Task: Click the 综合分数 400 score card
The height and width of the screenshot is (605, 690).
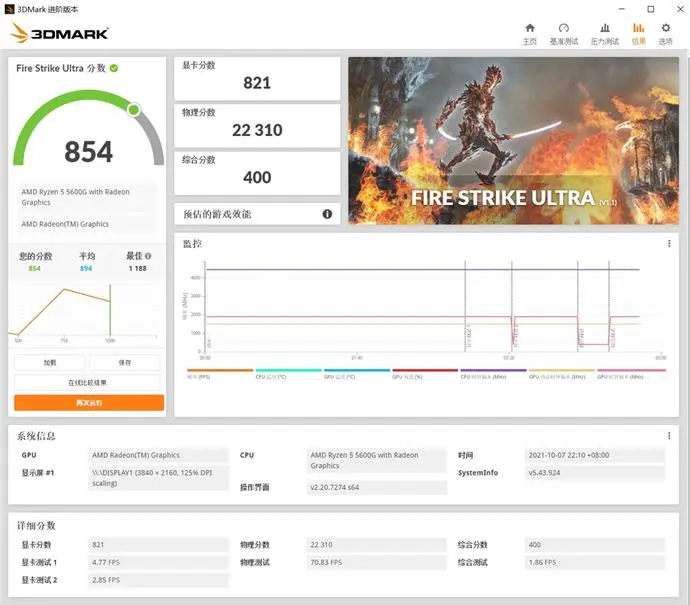Action: tap(257, 173)
